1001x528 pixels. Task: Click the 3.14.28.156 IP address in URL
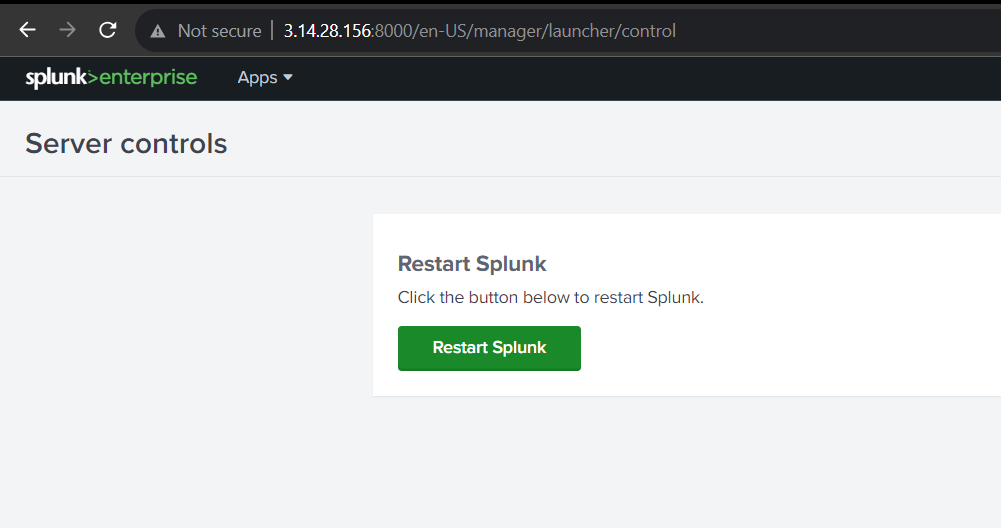(326, 31)
